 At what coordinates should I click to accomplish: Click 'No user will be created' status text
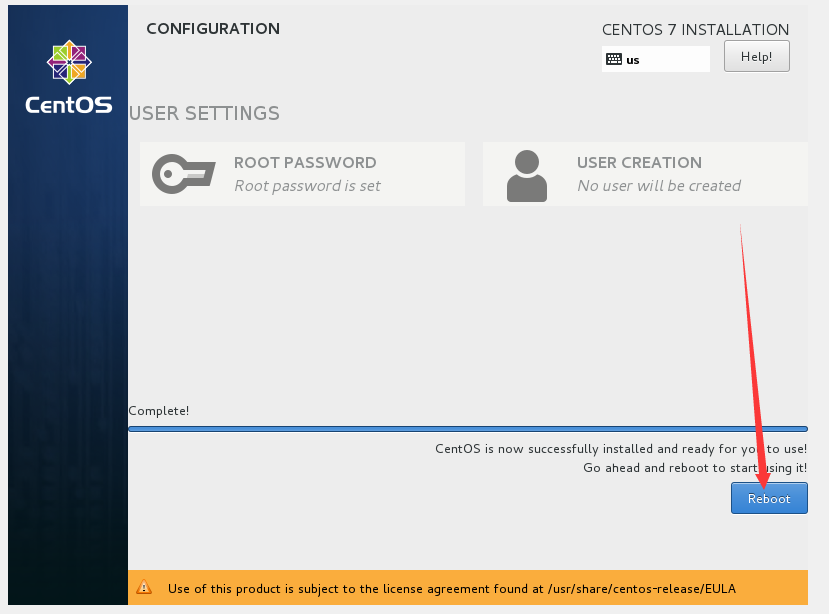click(659, 186)
